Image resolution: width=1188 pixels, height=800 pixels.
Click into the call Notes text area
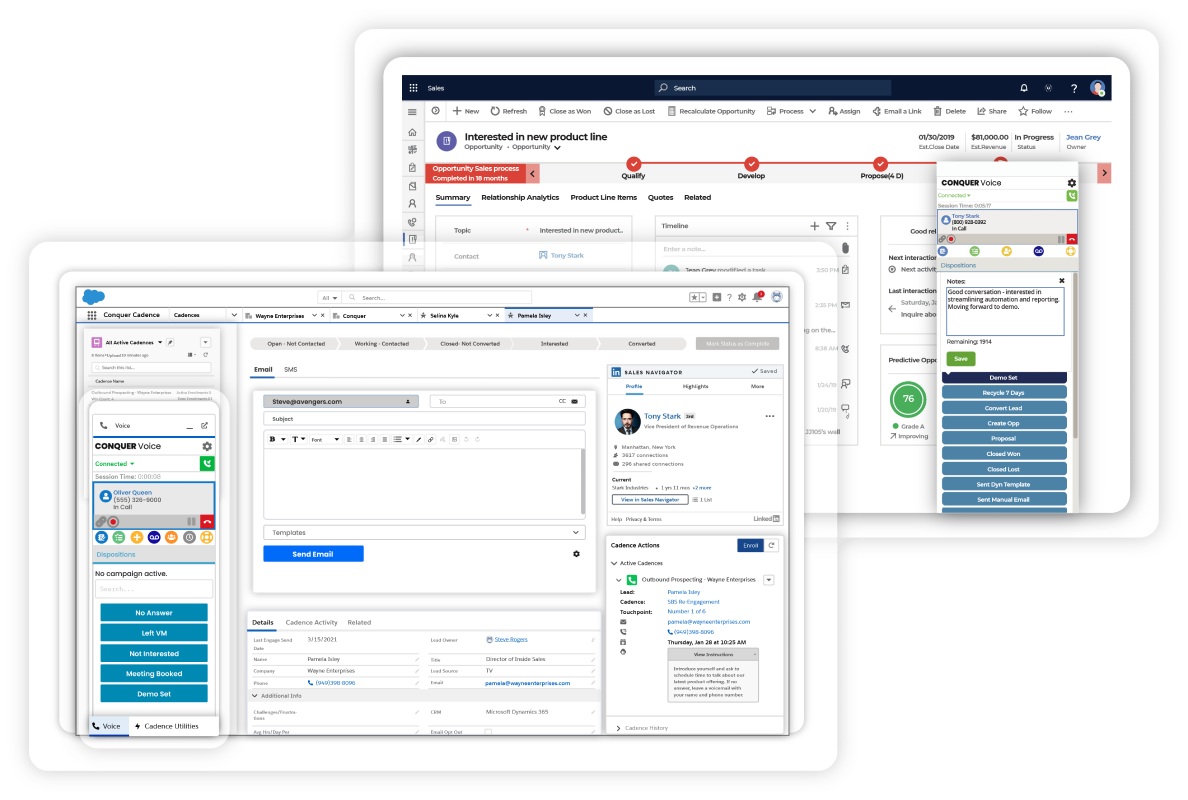click(1005, 311)
